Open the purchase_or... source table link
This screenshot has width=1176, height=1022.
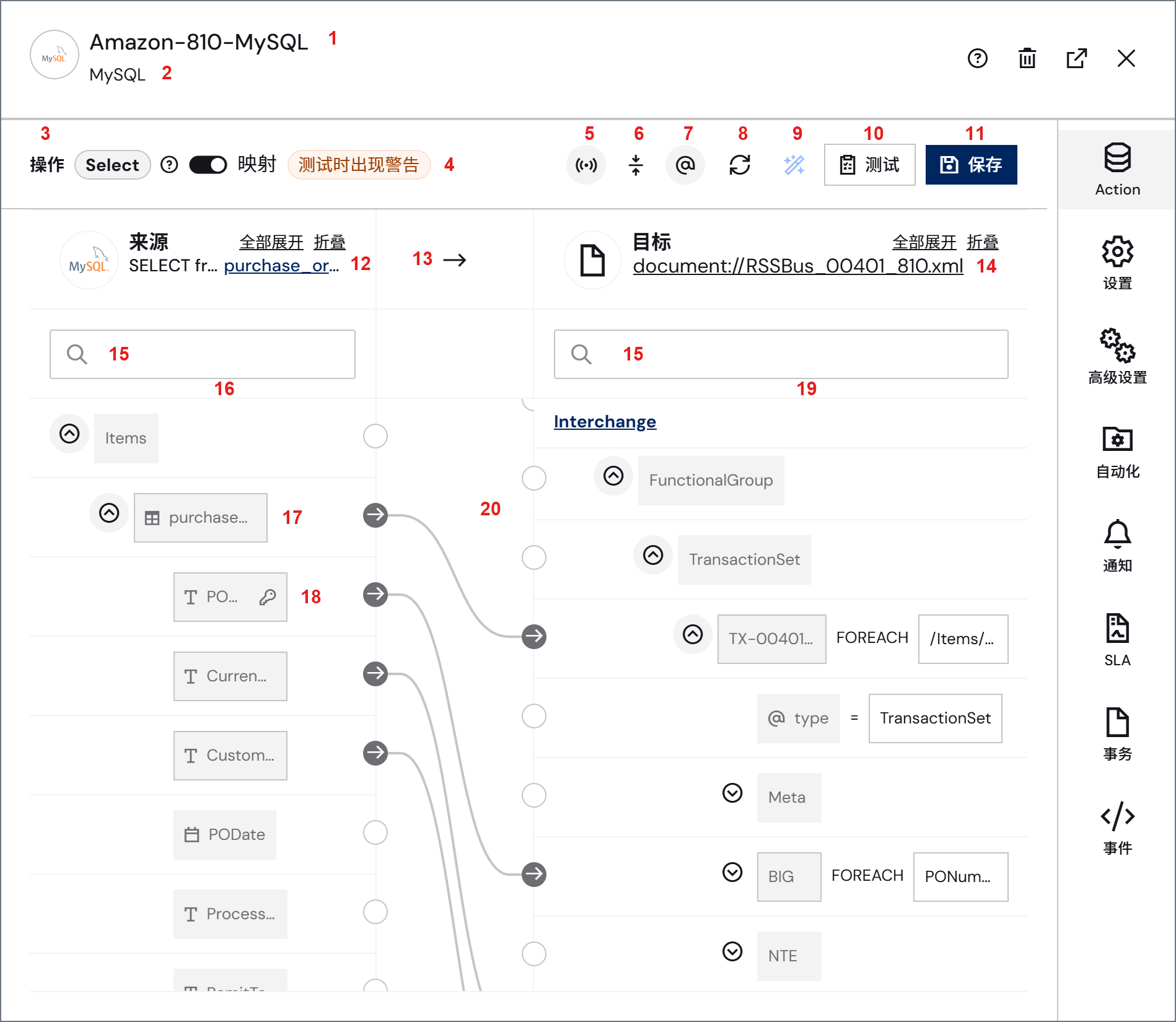point(281,266)
